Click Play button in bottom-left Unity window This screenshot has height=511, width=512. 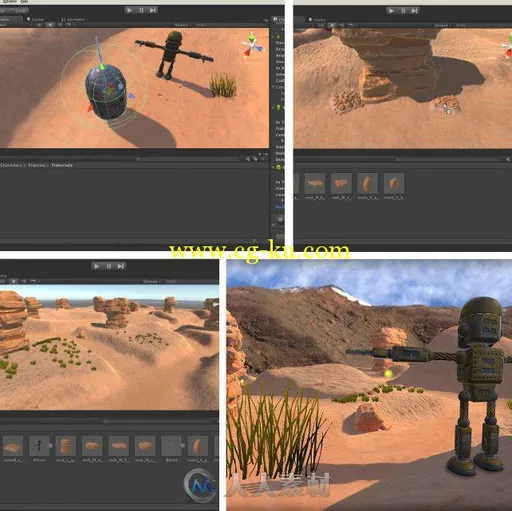97,266
